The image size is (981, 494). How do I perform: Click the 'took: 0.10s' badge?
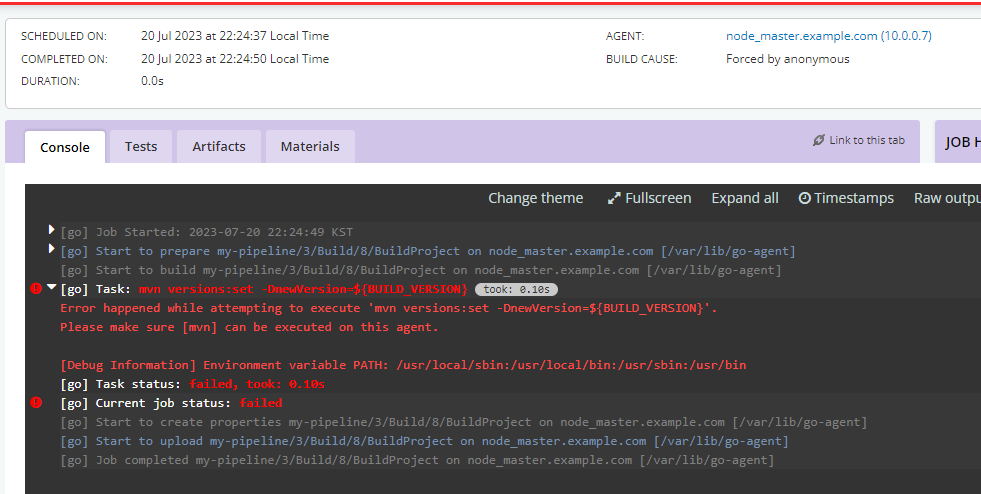point(516,290)
